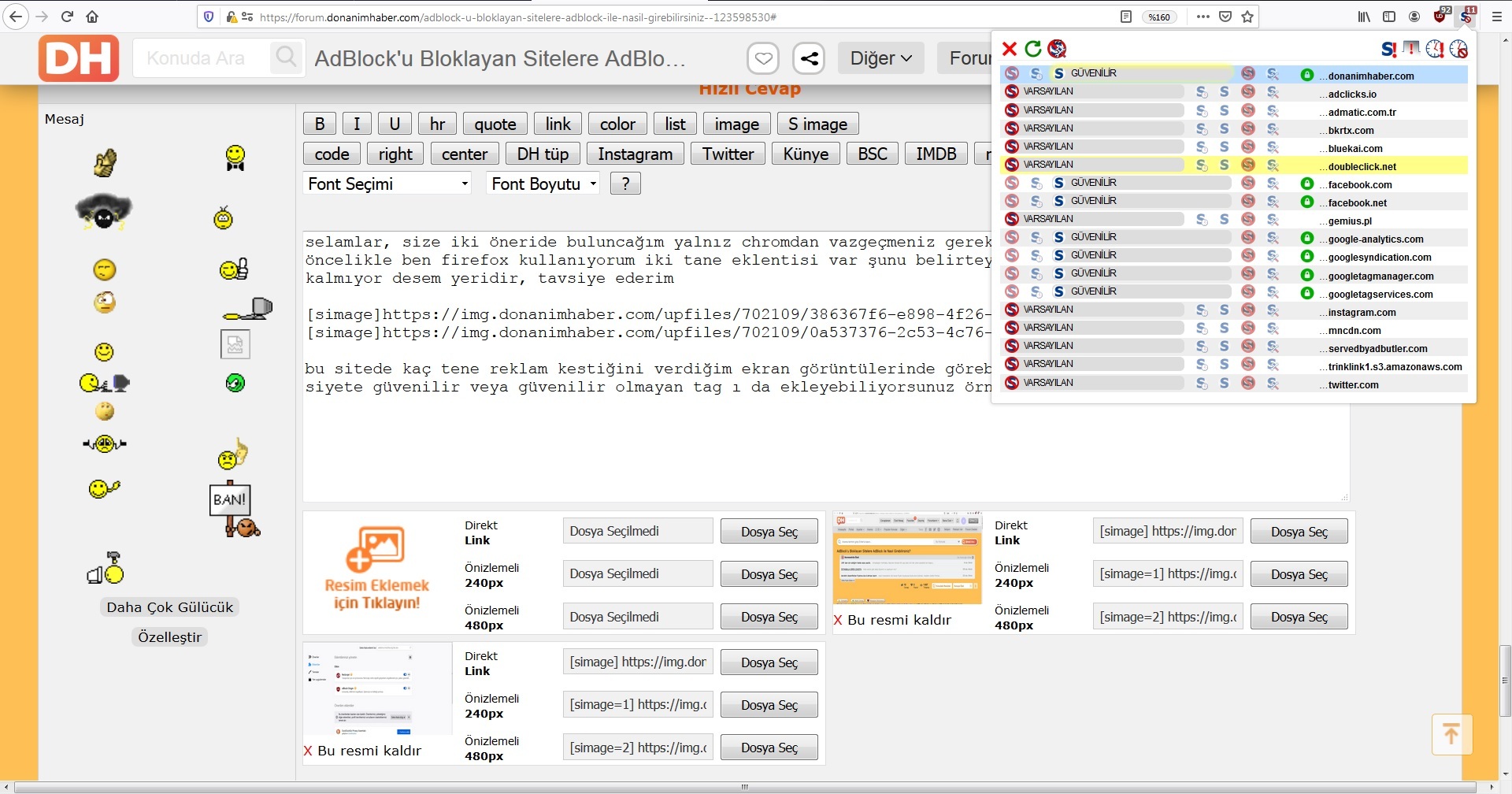Click the search magnifier in Konuda Ara

pyautogui.click(x=287, y=58)
